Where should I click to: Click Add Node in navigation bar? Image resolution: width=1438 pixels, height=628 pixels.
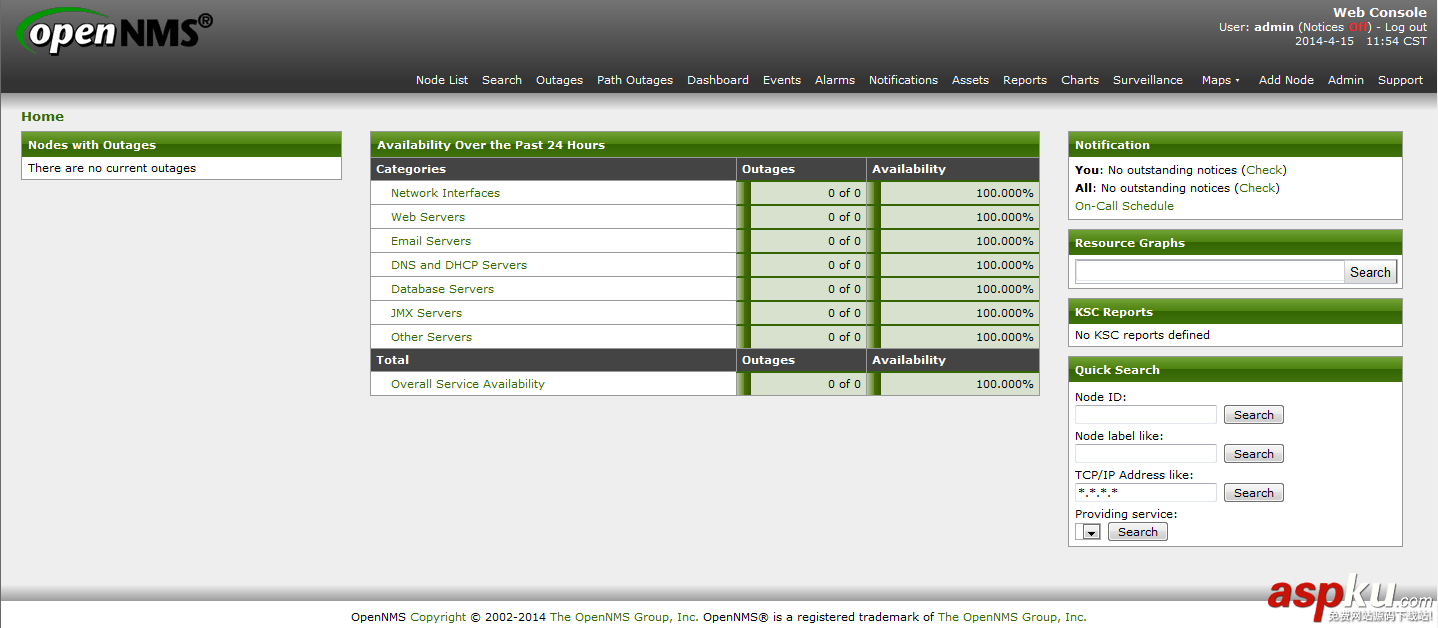coord(1286,80)
